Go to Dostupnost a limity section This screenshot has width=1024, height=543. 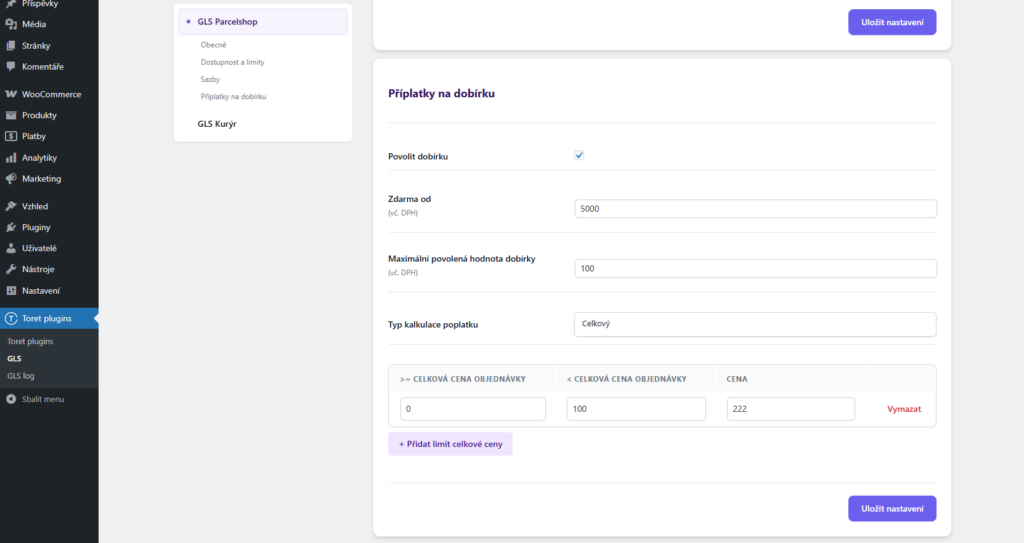click(232, 62)
